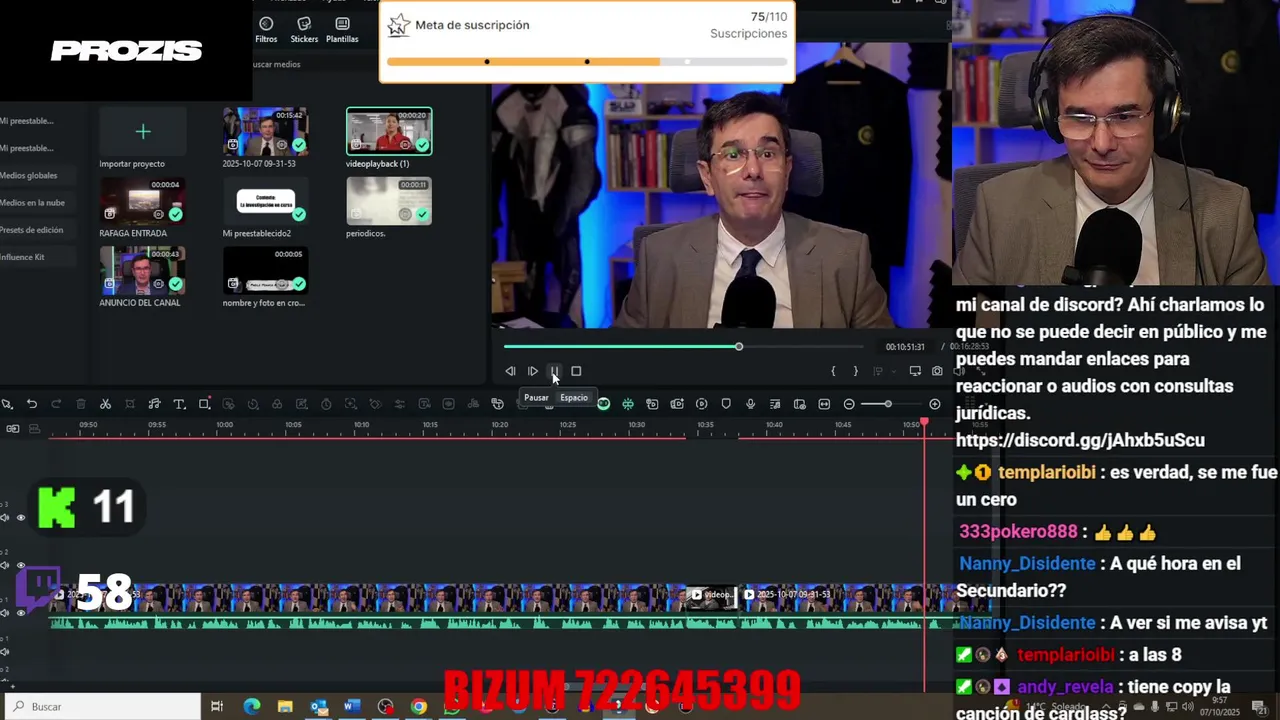The width and height of the screenshot is (1280, 720).
Task: Select the periodicos. media thumbnail
Action: (x=389, y=202)
